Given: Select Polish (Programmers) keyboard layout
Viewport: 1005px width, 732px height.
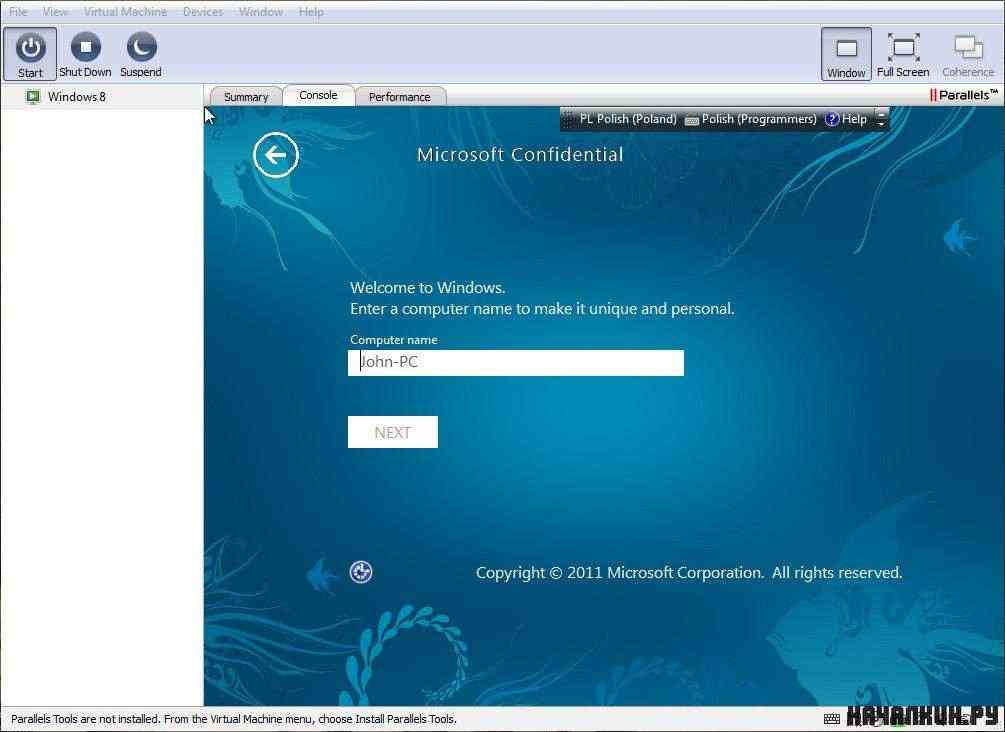Looking at the screenshot, I should (751, 119).
